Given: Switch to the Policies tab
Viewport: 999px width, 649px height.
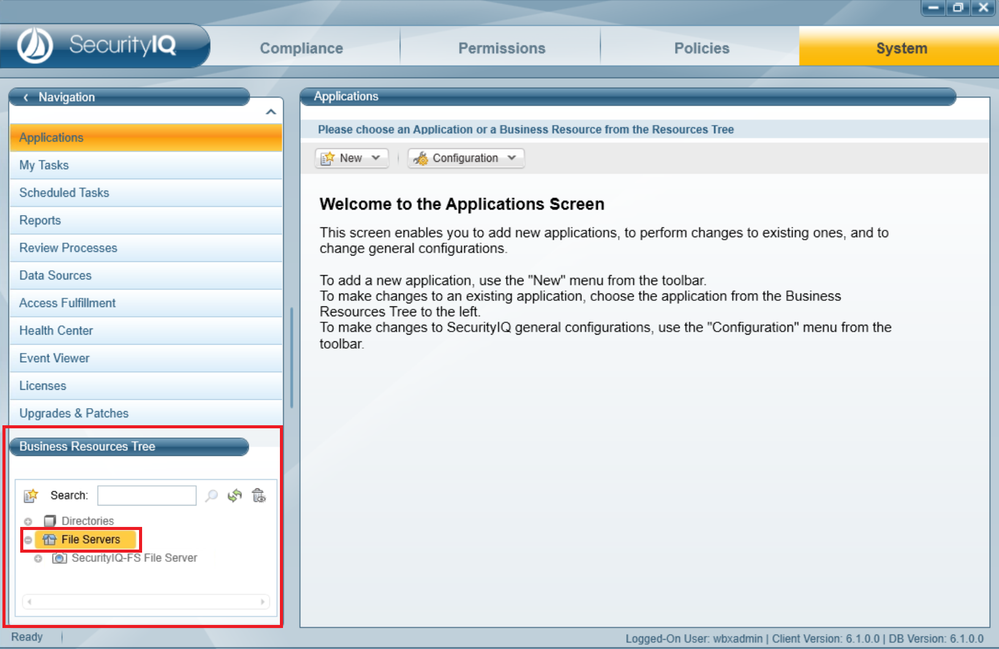Looking at the screenshot, I should [x=700, y=48].
